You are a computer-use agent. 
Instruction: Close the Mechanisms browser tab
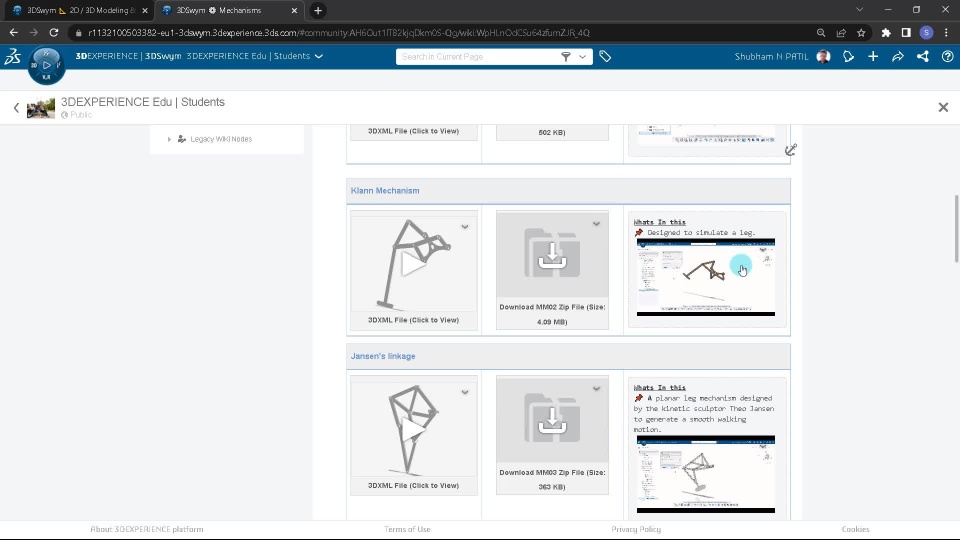[x=294, y=10]
